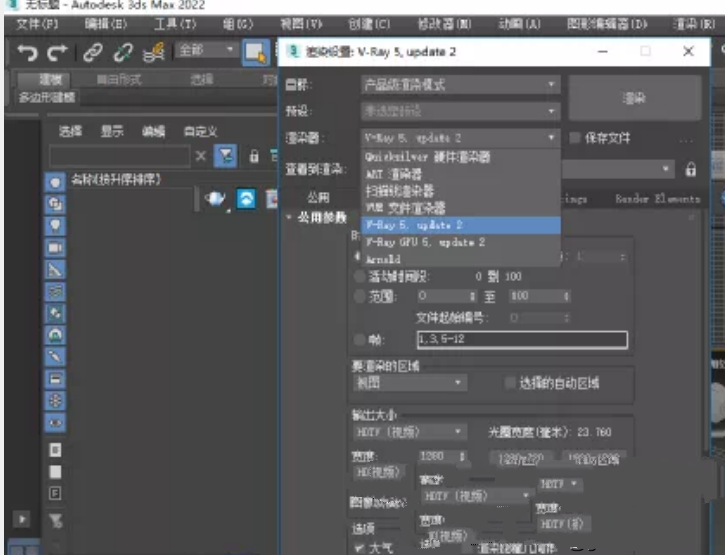Click the small play arrow at lower left
The image size is (725, 555).
coord(21,519)
